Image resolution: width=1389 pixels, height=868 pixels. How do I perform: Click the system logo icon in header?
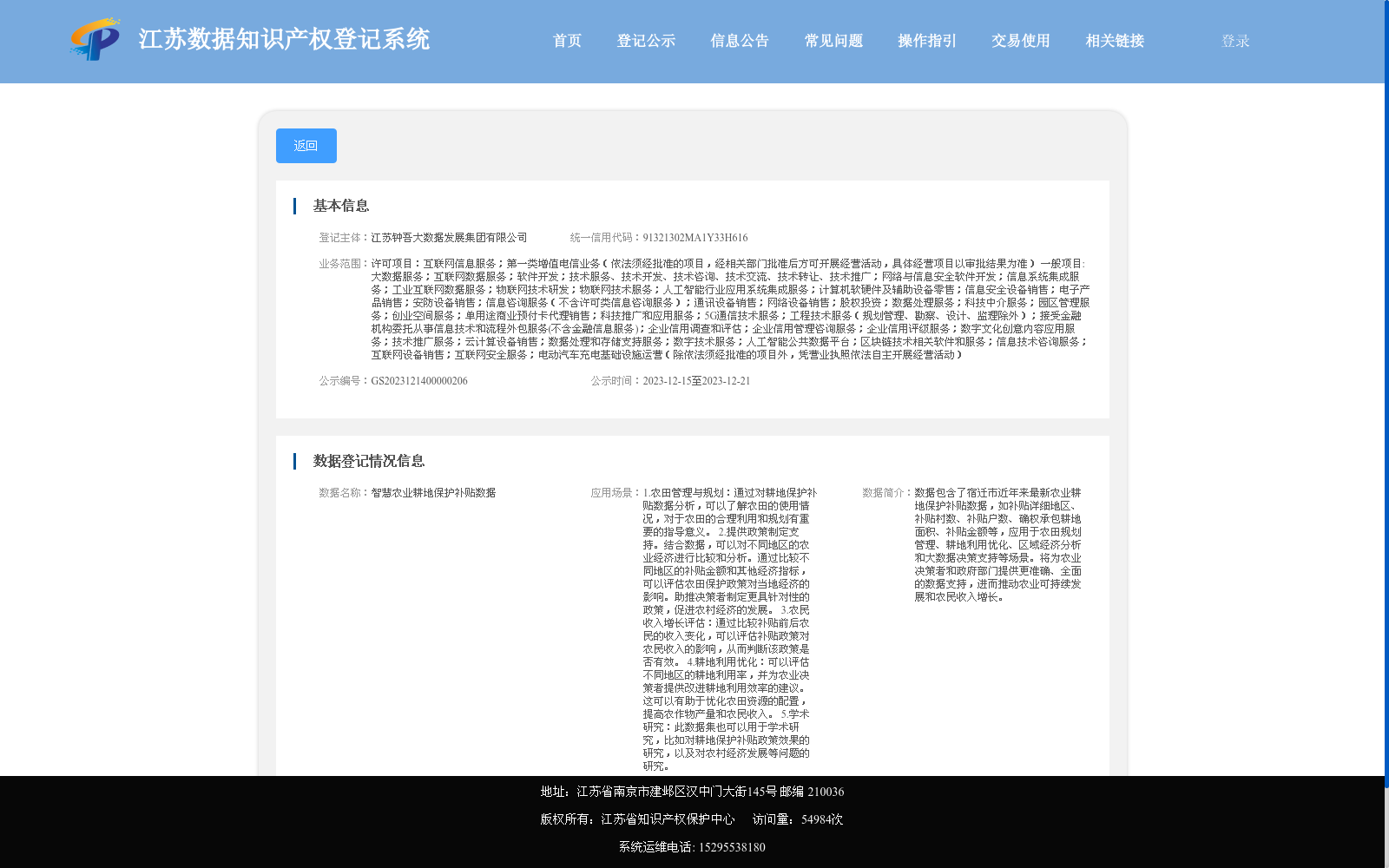pyautogui.click(x=95, y=40)
